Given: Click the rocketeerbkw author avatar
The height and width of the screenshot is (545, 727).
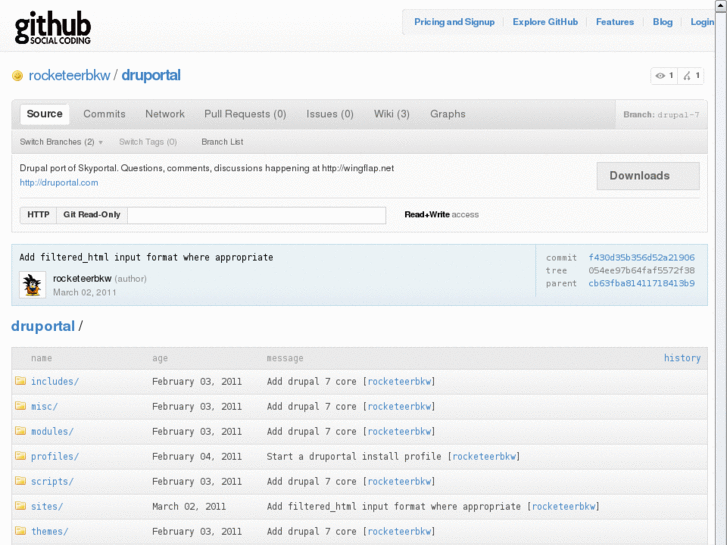Looking at the screenshot, I should coord(32,285).
